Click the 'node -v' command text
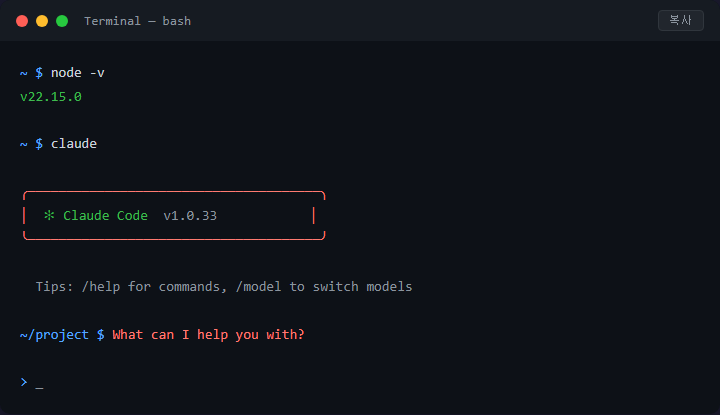The width and height of the screenshot is (720, 415). click(78, 73)
